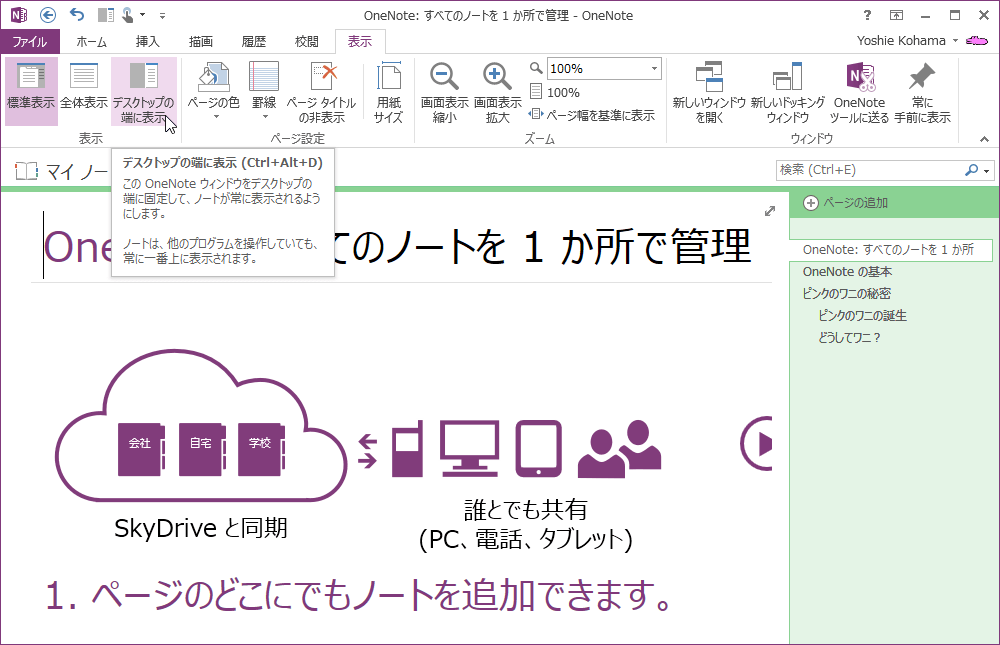Open ページの色 dropdown
Viewport: 1000px width, 645px height.
(214, 91)
